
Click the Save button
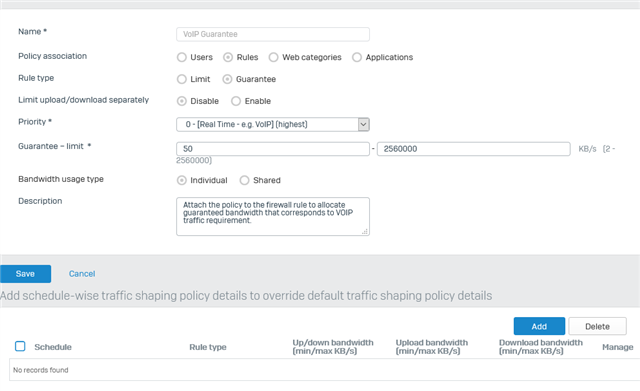coord(25,274)
